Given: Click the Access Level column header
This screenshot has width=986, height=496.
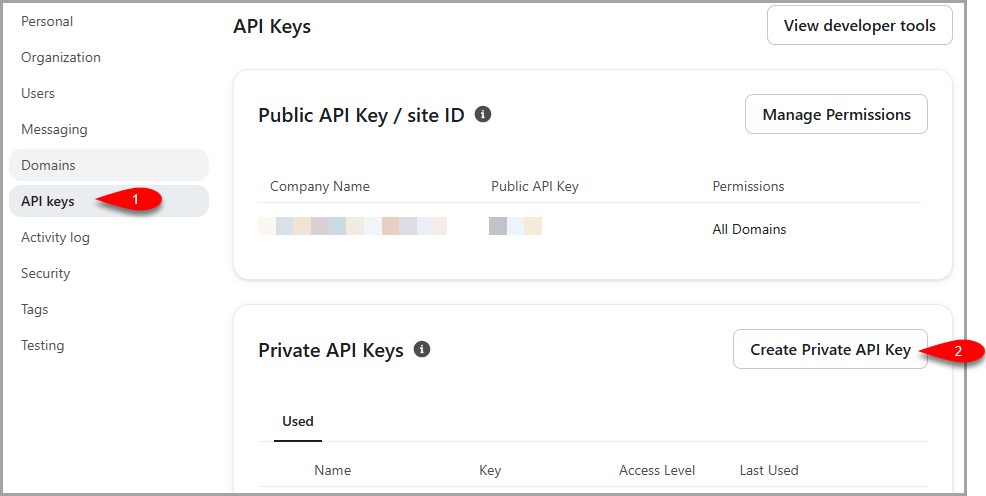Looking at the screenshot, I should tap(657, 470).
